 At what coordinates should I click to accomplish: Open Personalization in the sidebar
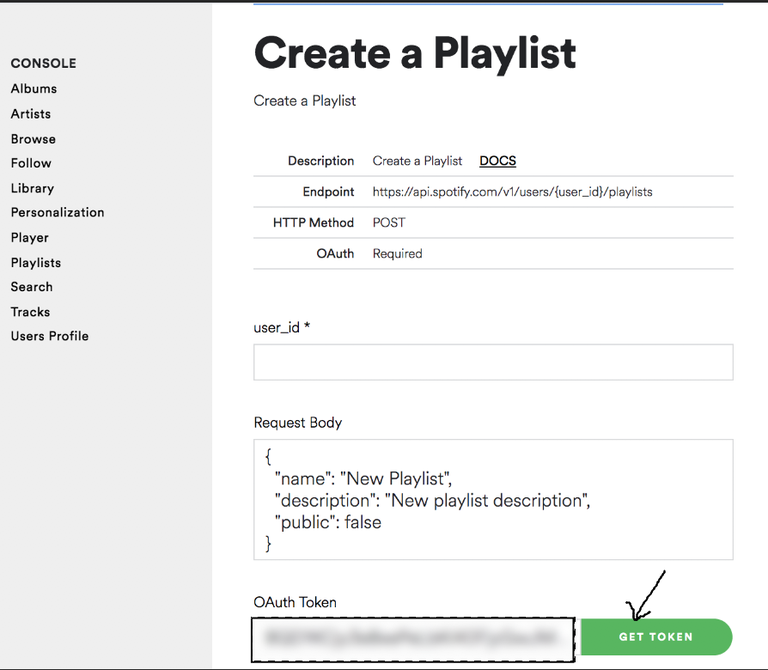point(57,212)
